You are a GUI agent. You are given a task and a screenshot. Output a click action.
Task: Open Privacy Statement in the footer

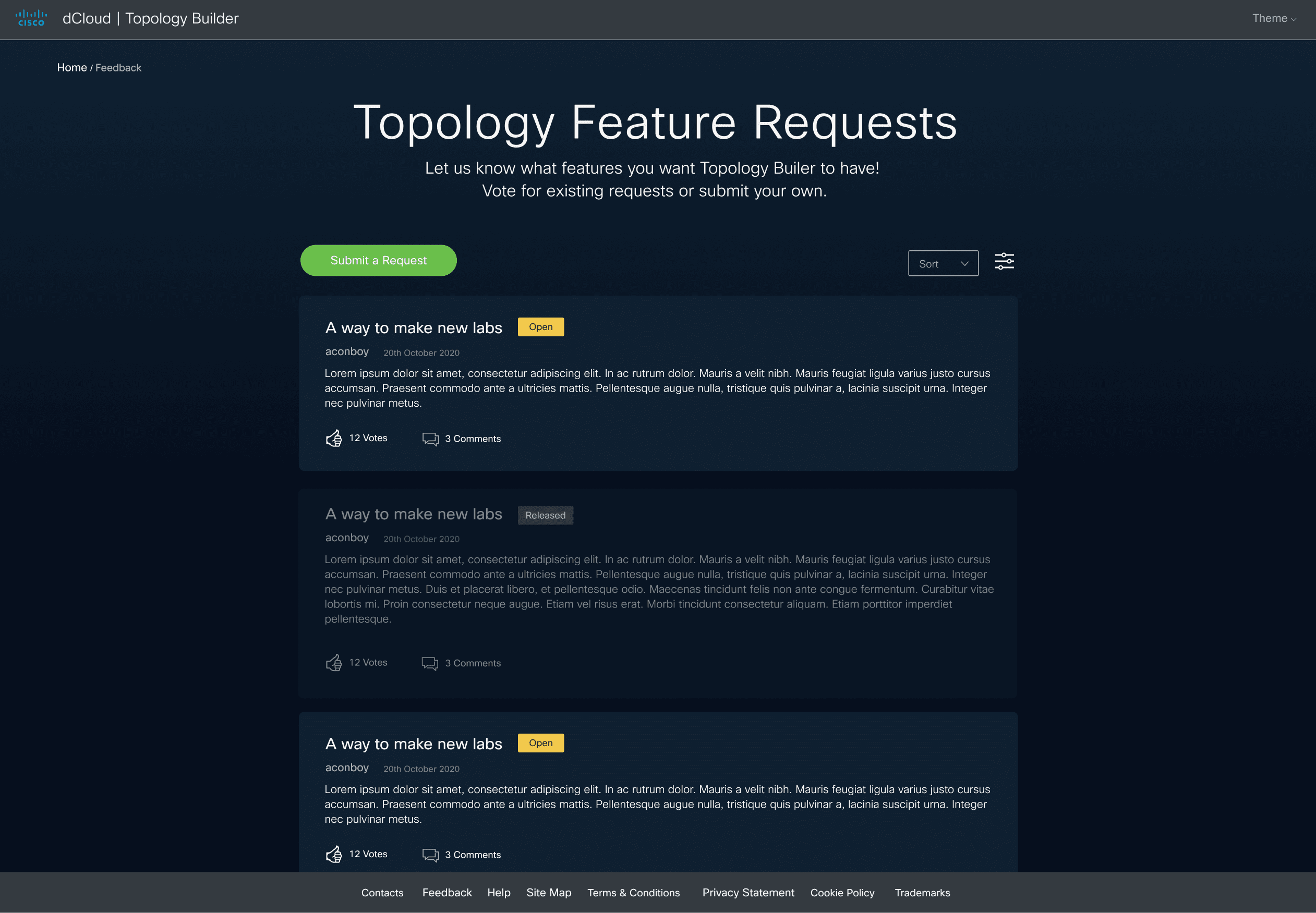[x=748, y=893]
